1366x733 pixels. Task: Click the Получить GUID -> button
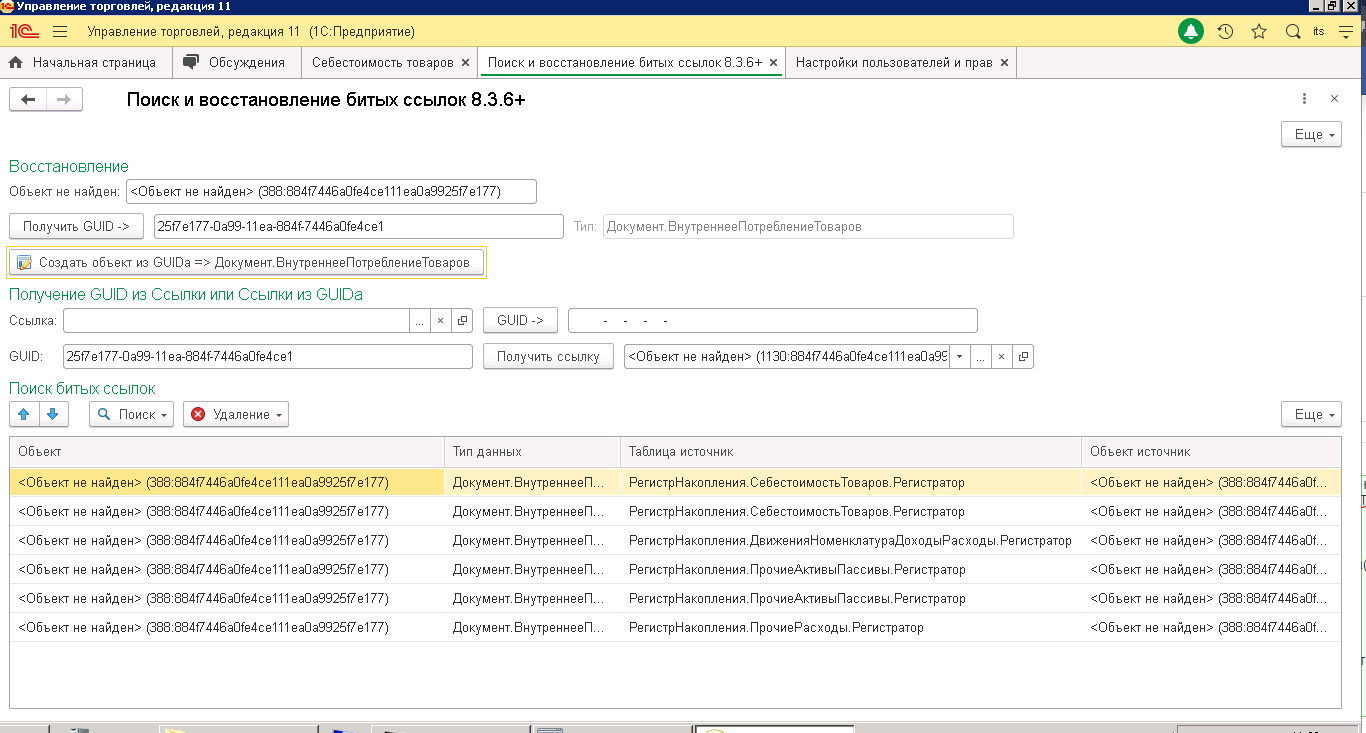tap(77, 226)
